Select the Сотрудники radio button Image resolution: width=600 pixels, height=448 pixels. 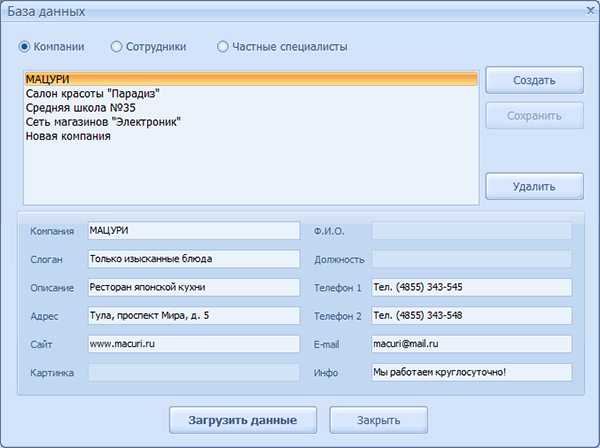pos(117,46)
